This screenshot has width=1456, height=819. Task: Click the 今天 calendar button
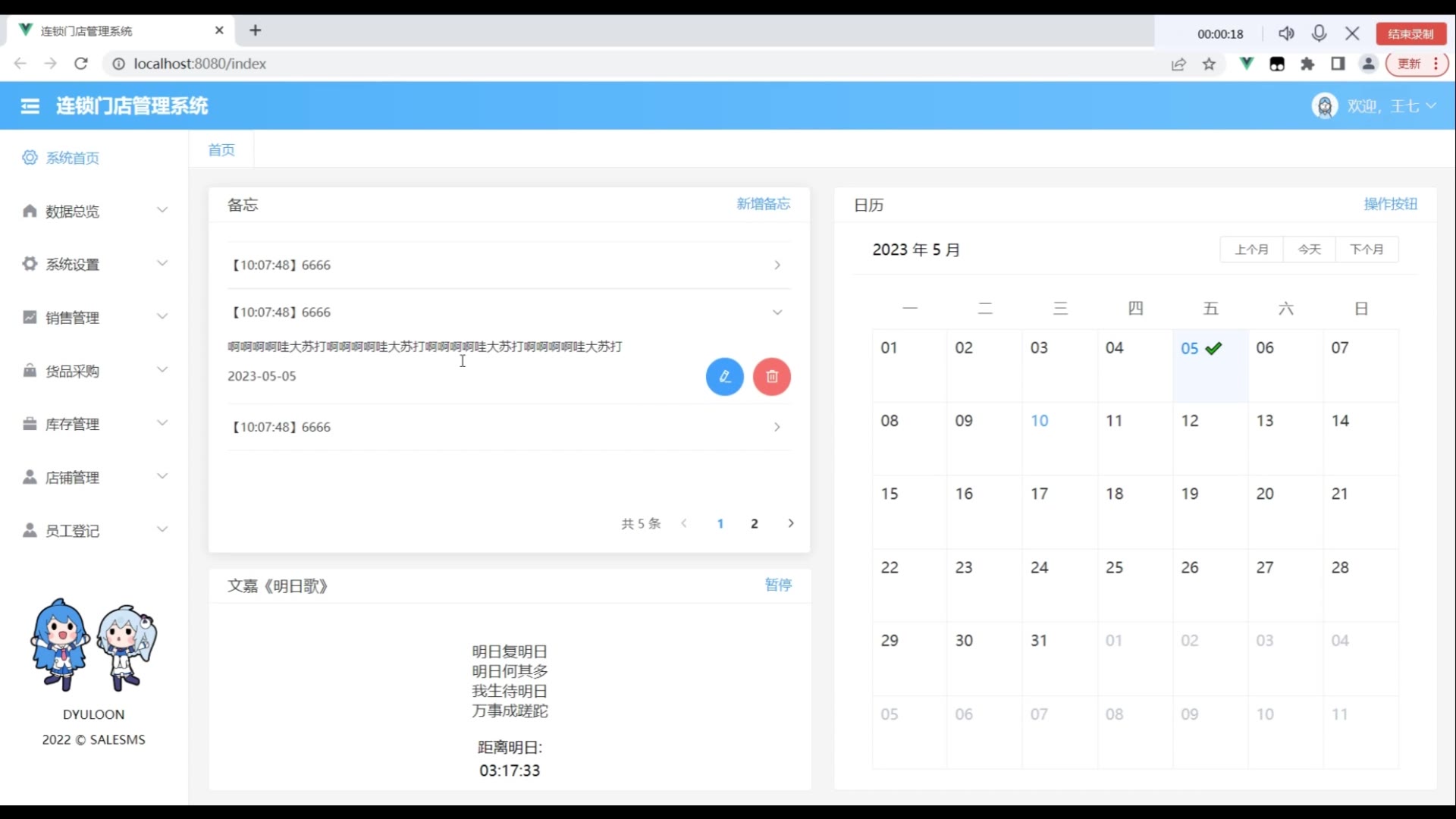click(1310, 249)
